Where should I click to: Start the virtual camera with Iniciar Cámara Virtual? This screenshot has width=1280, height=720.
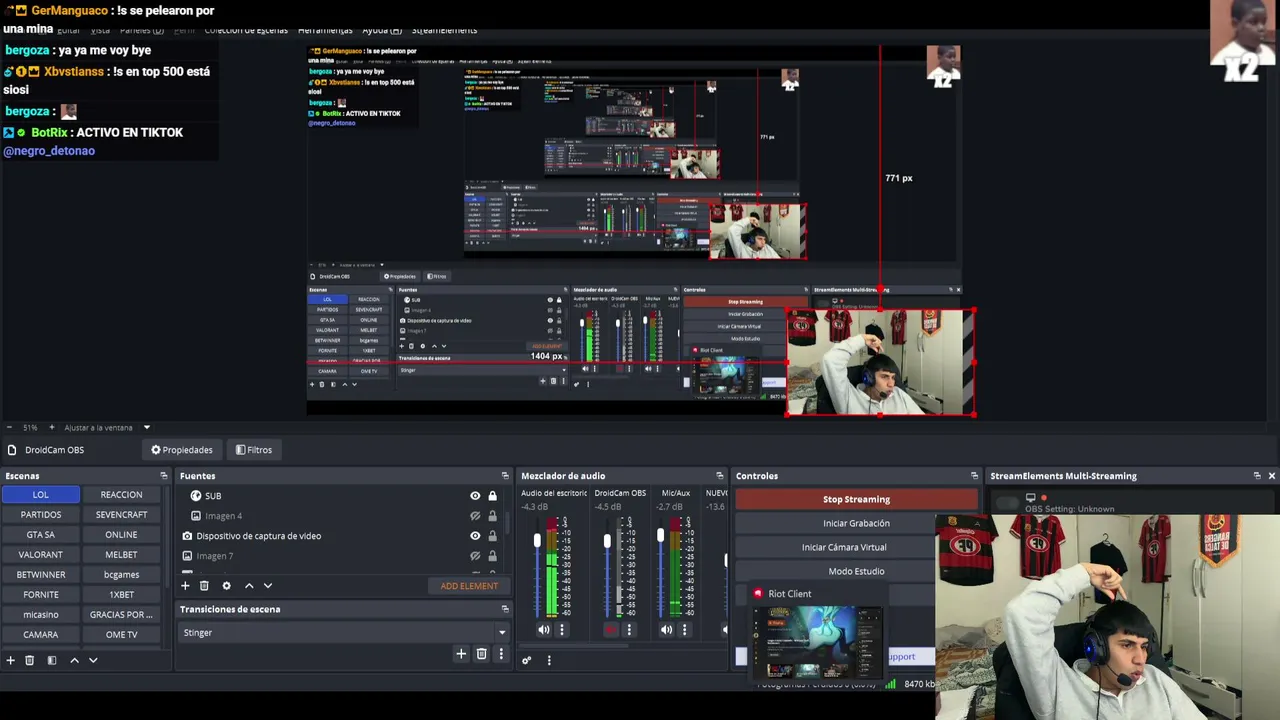pos(844,547)
